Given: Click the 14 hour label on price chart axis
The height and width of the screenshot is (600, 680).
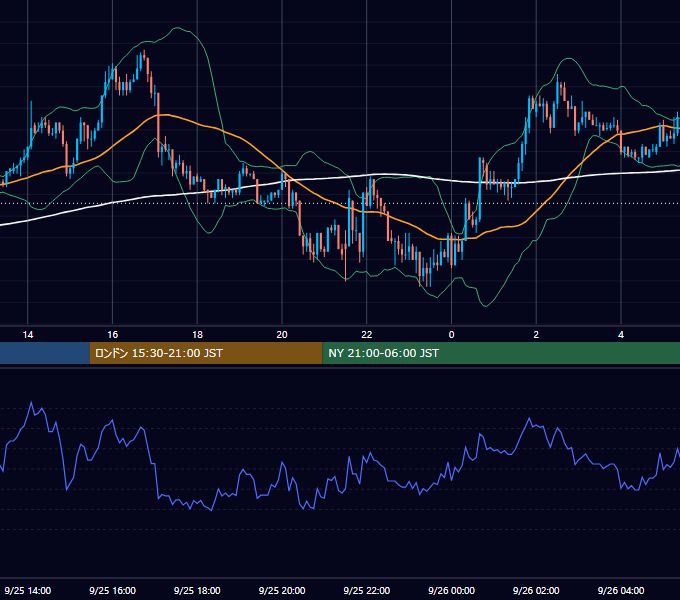Looking at the screenshot, I should pos(28,335).
